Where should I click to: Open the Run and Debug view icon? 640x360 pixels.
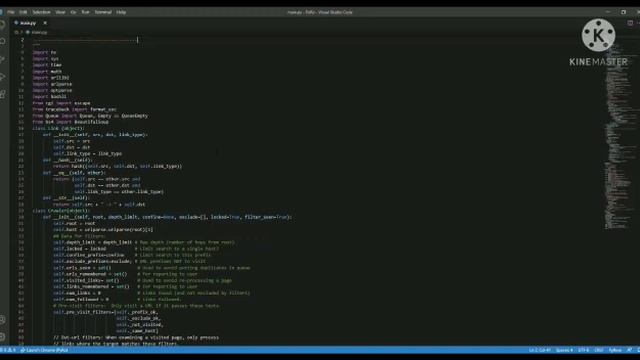[2, 77]
